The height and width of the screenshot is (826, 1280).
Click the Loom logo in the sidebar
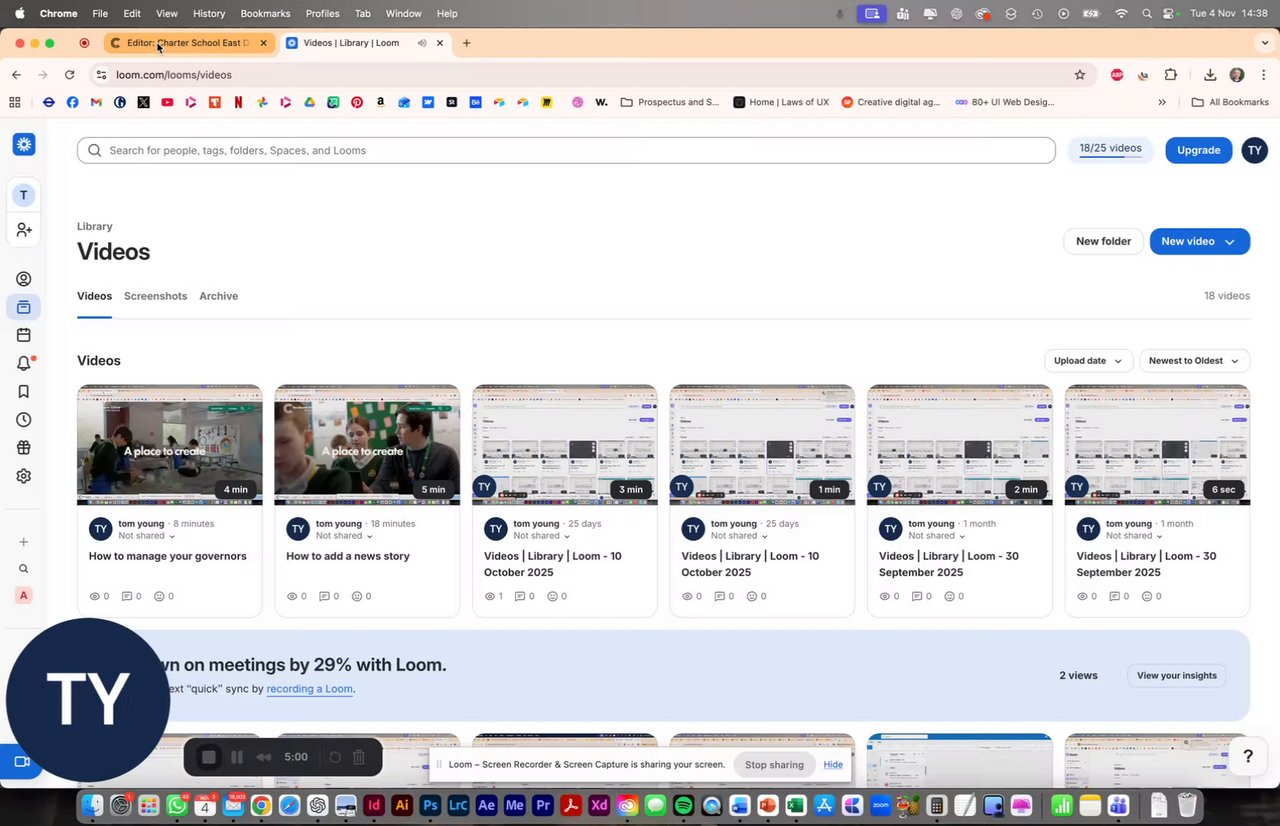(24, 144)
